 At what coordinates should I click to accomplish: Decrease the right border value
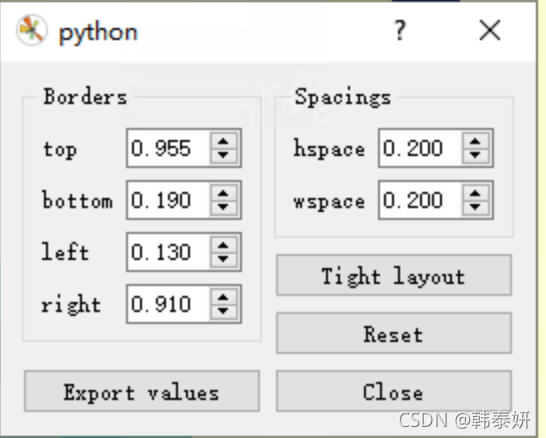click(x=223, y=311)
